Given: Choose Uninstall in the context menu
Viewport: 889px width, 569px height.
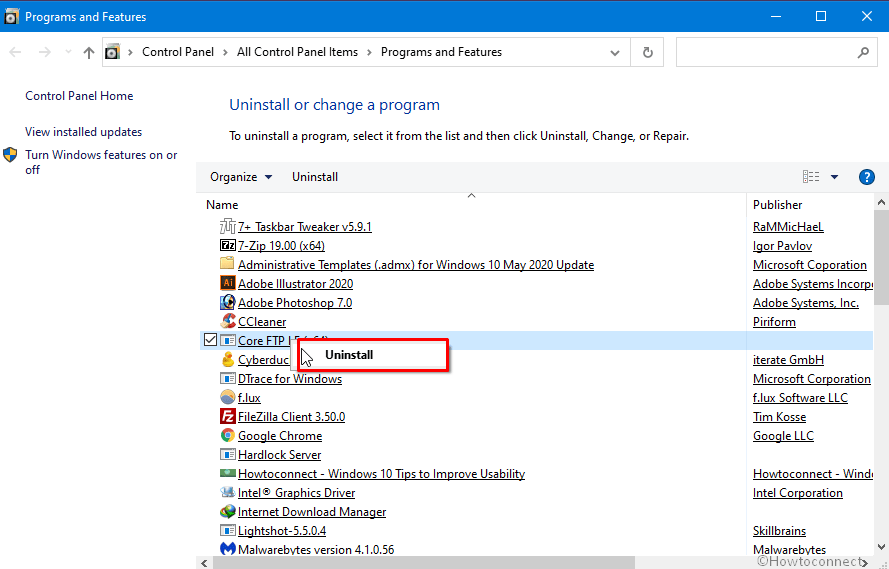Looking at the screenshot, I should tap(373, 355).
